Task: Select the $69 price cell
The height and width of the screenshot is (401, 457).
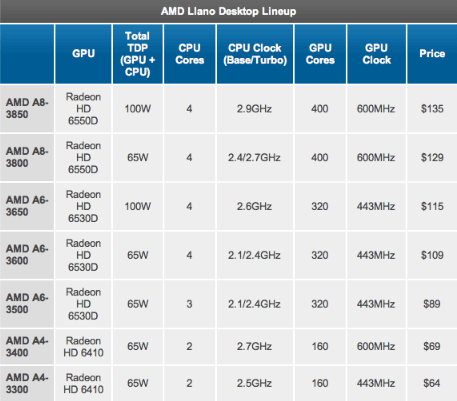Action: (432, 346)
